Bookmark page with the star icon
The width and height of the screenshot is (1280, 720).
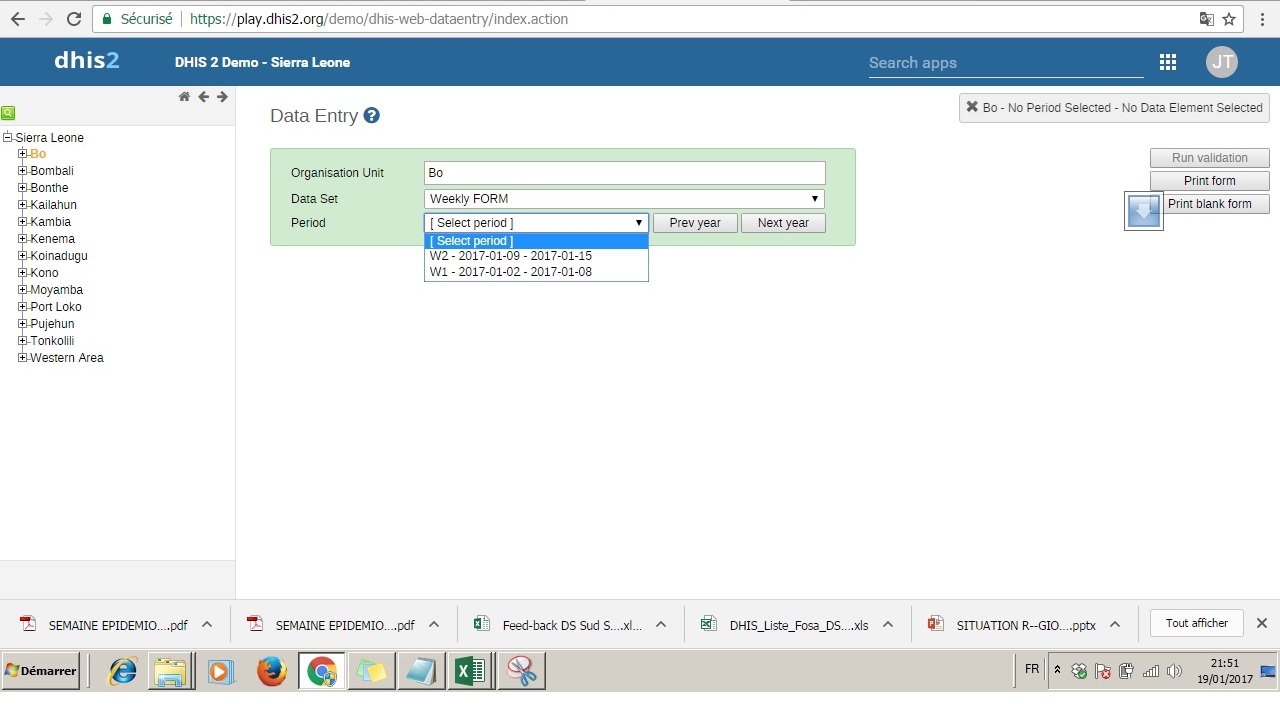tap(1229, 19)
